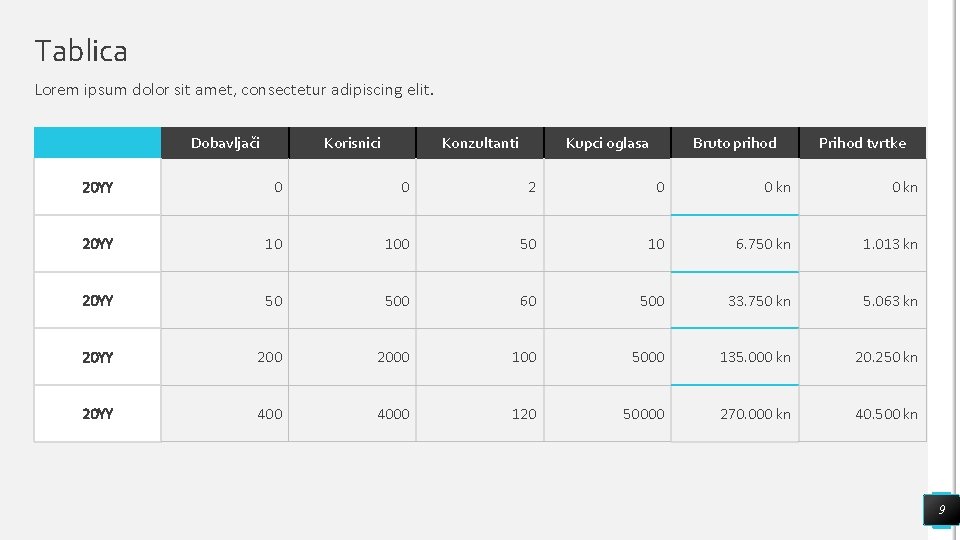This screenshot has width=960, height=540.
Task: Click the Dobavljači column header
Action: coord(225,143)
